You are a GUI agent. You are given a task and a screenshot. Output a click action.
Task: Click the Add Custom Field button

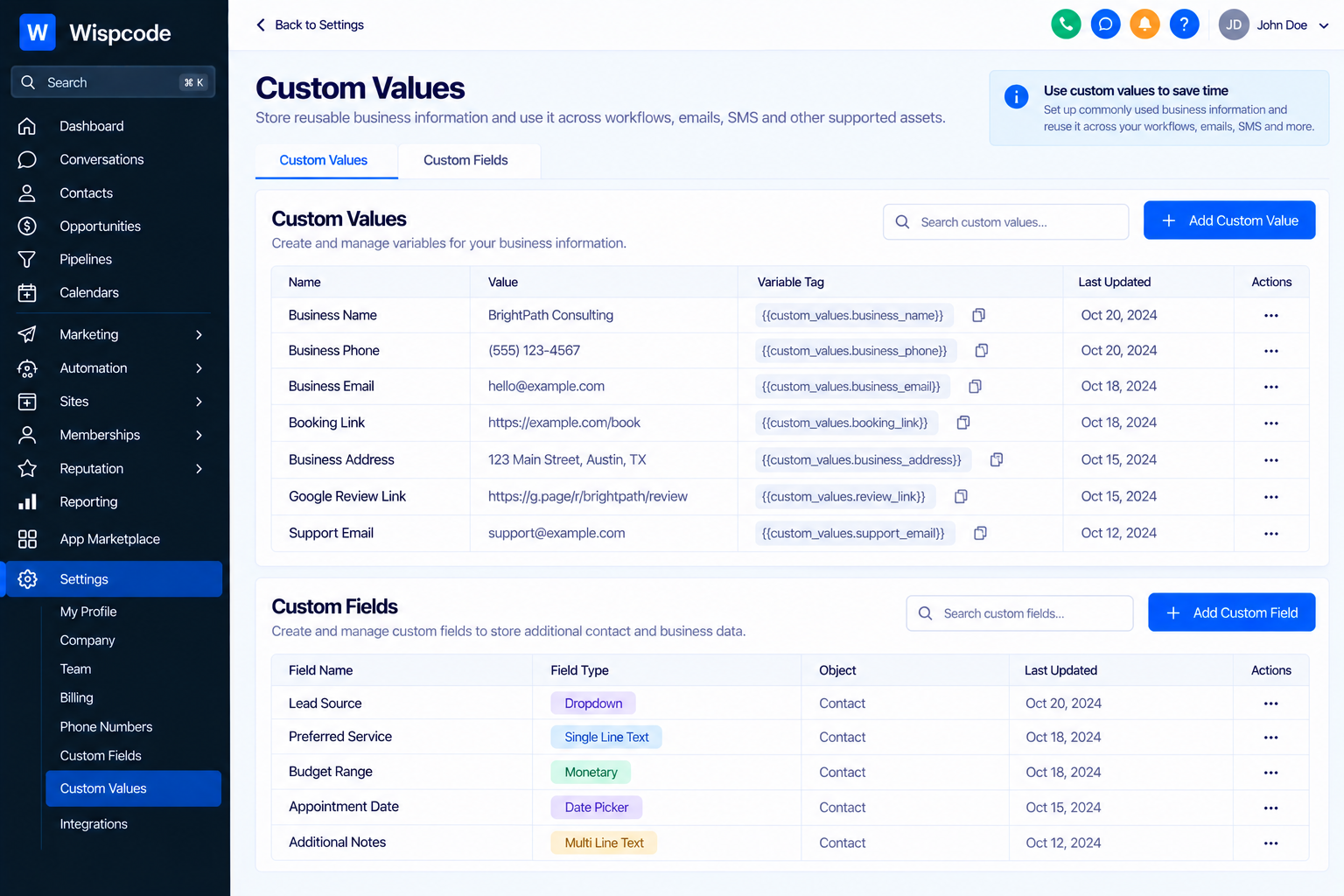click(1231, 612)
